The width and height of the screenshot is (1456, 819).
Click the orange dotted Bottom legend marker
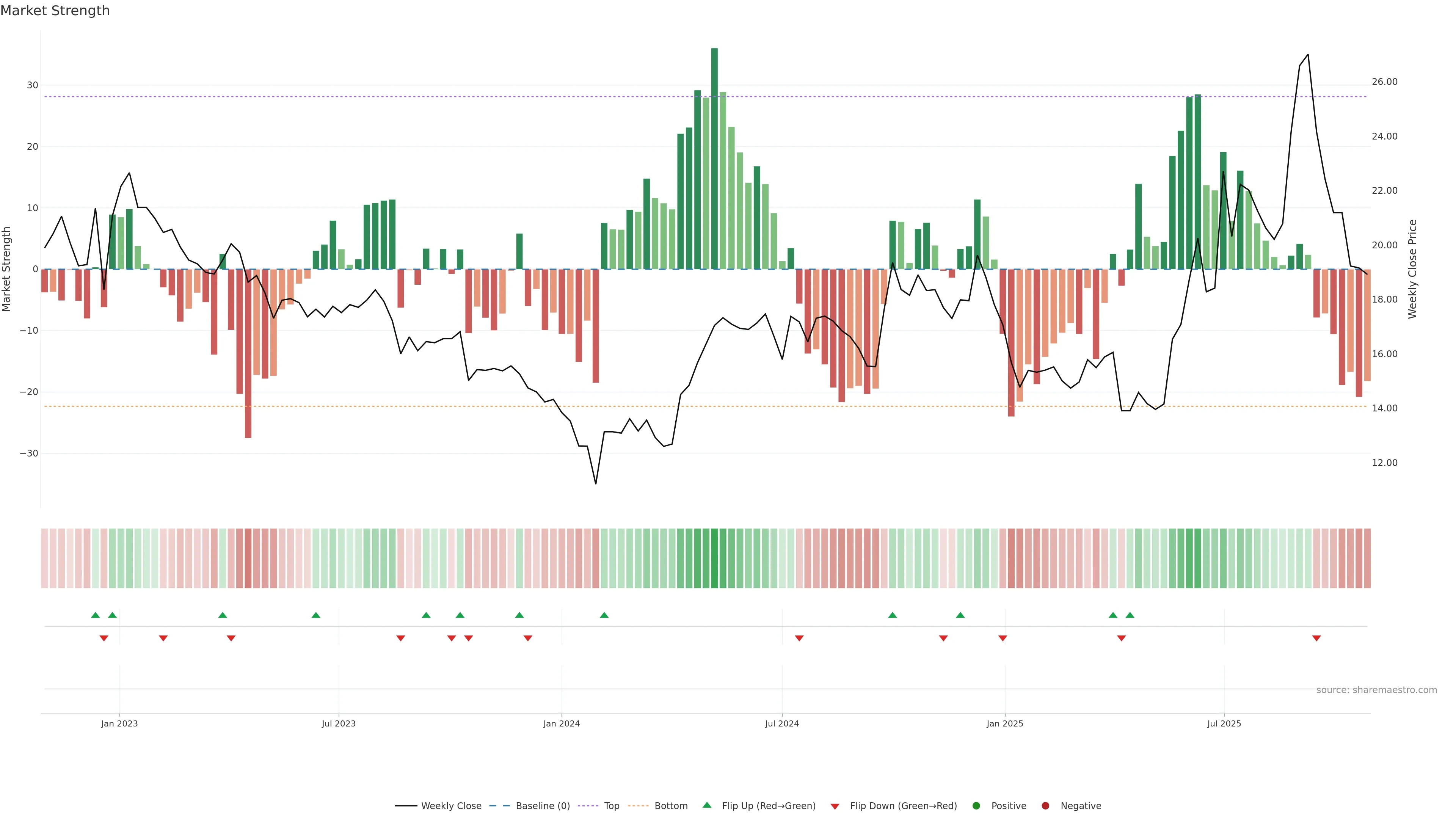[x=638, y=806]
